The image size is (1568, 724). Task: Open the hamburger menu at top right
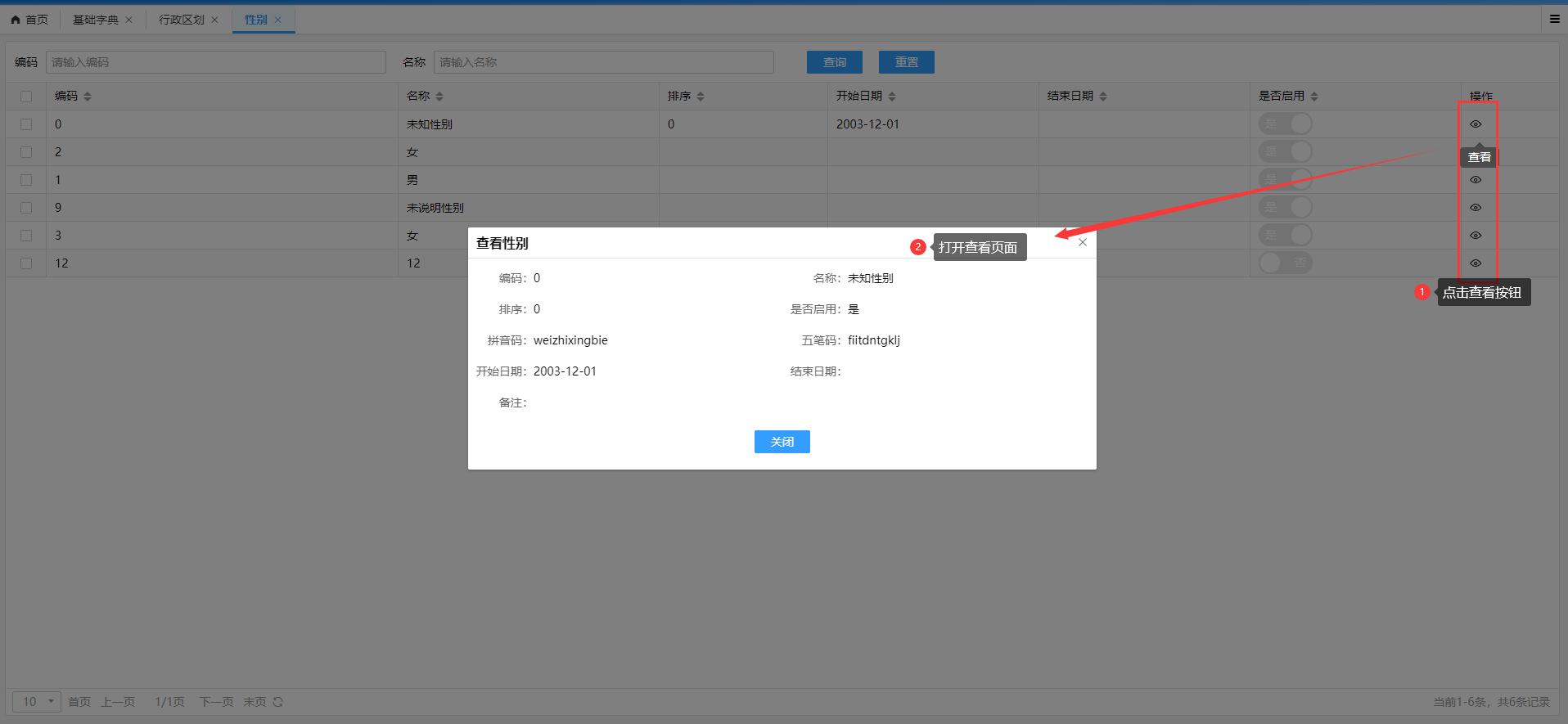[x=1554, y=19]
